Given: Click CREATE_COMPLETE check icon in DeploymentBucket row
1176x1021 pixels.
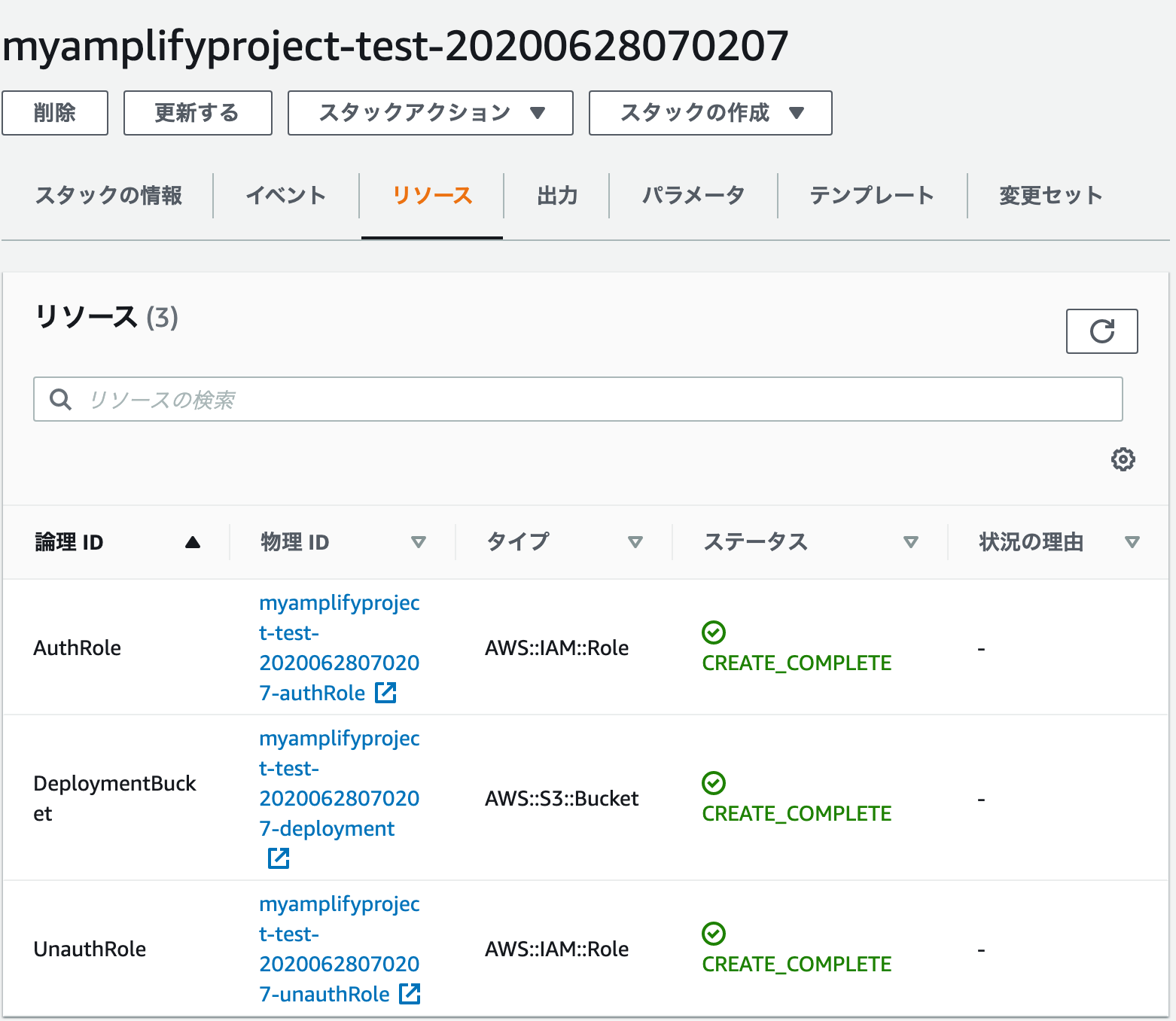Looking at the screenshot, I should (x=713, y=783).
